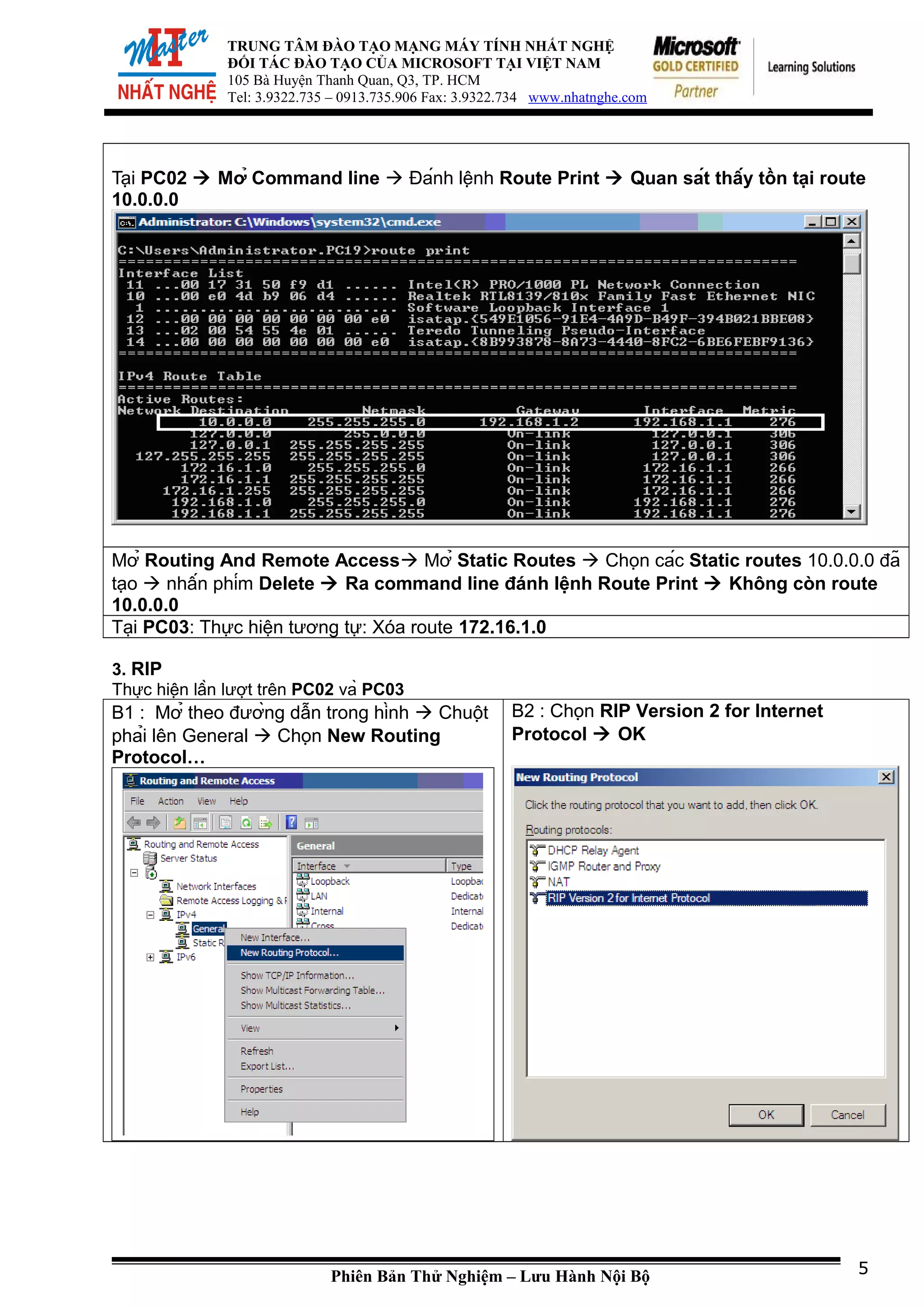Click OK in New Routing Protocol dialog
The height and width of the screenshot is (1308, 924).
tap(766, 1115)
